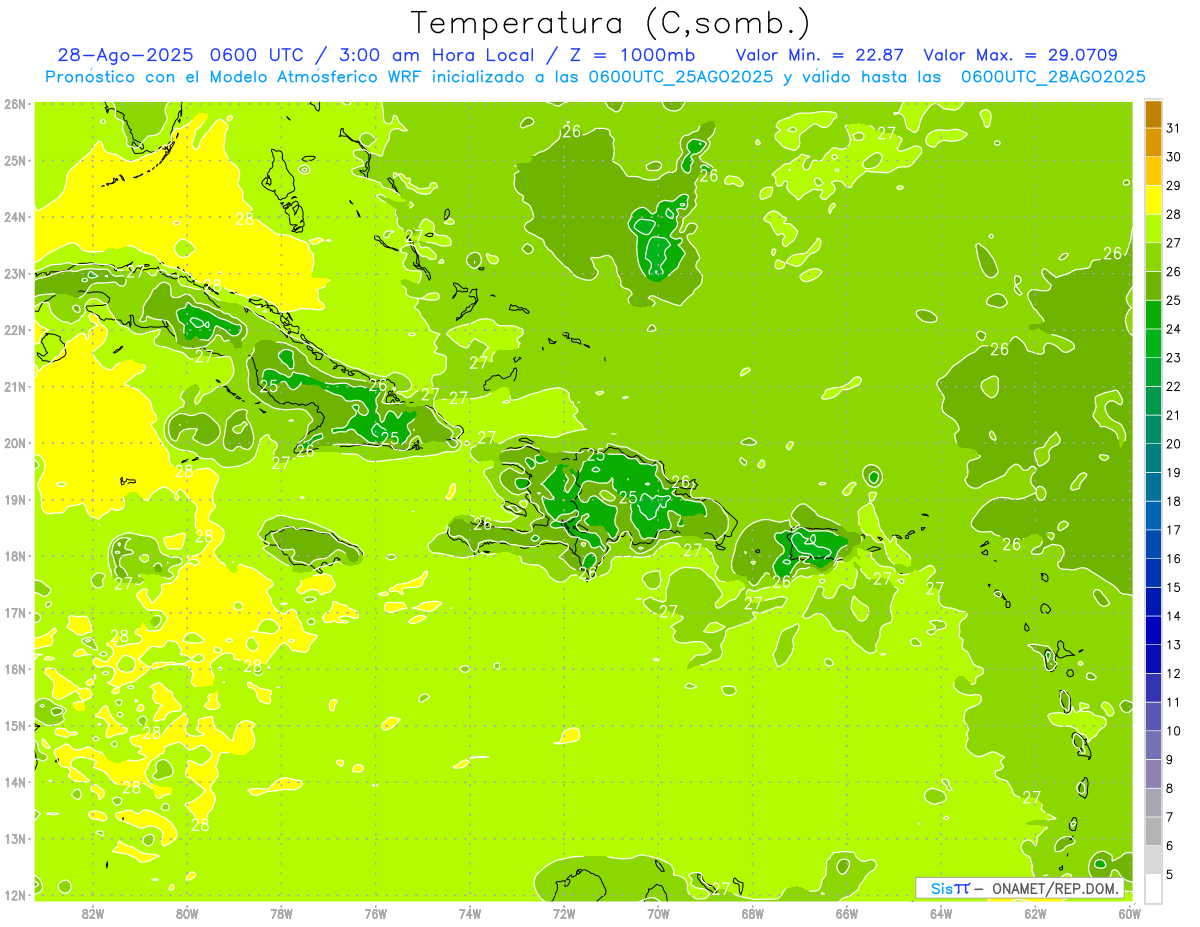Click the 64W longitude axis label
Screen dimensions: 1200x927
coord(941,912)
